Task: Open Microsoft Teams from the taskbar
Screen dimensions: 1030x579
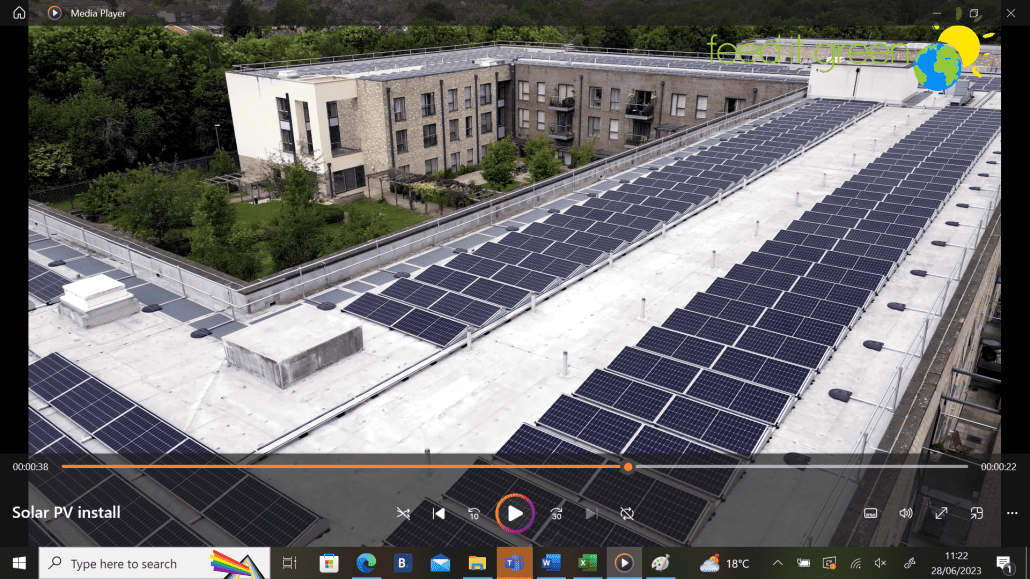Action: click(x=515, y=564)
